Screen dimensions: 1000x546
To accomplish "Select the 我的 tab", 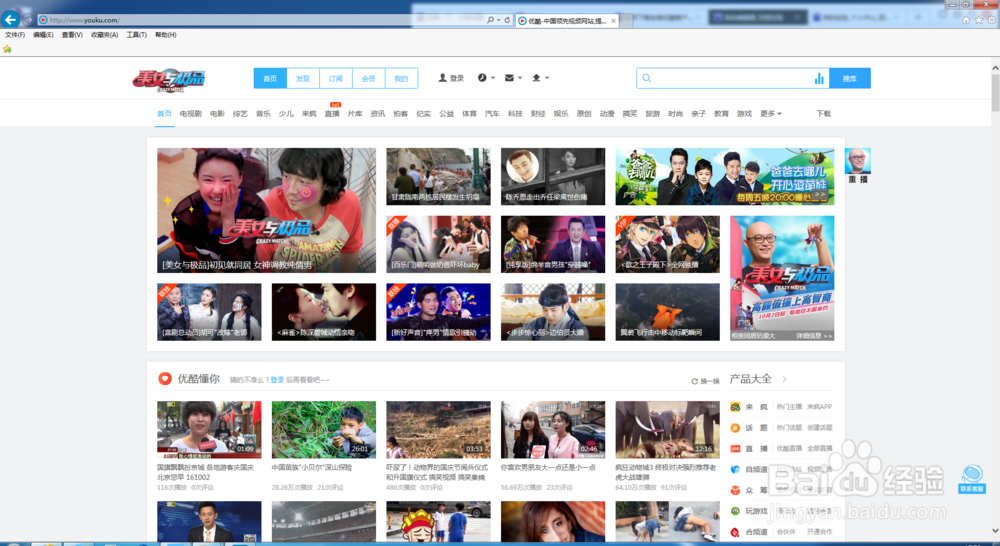I will (x=401, y=78).
